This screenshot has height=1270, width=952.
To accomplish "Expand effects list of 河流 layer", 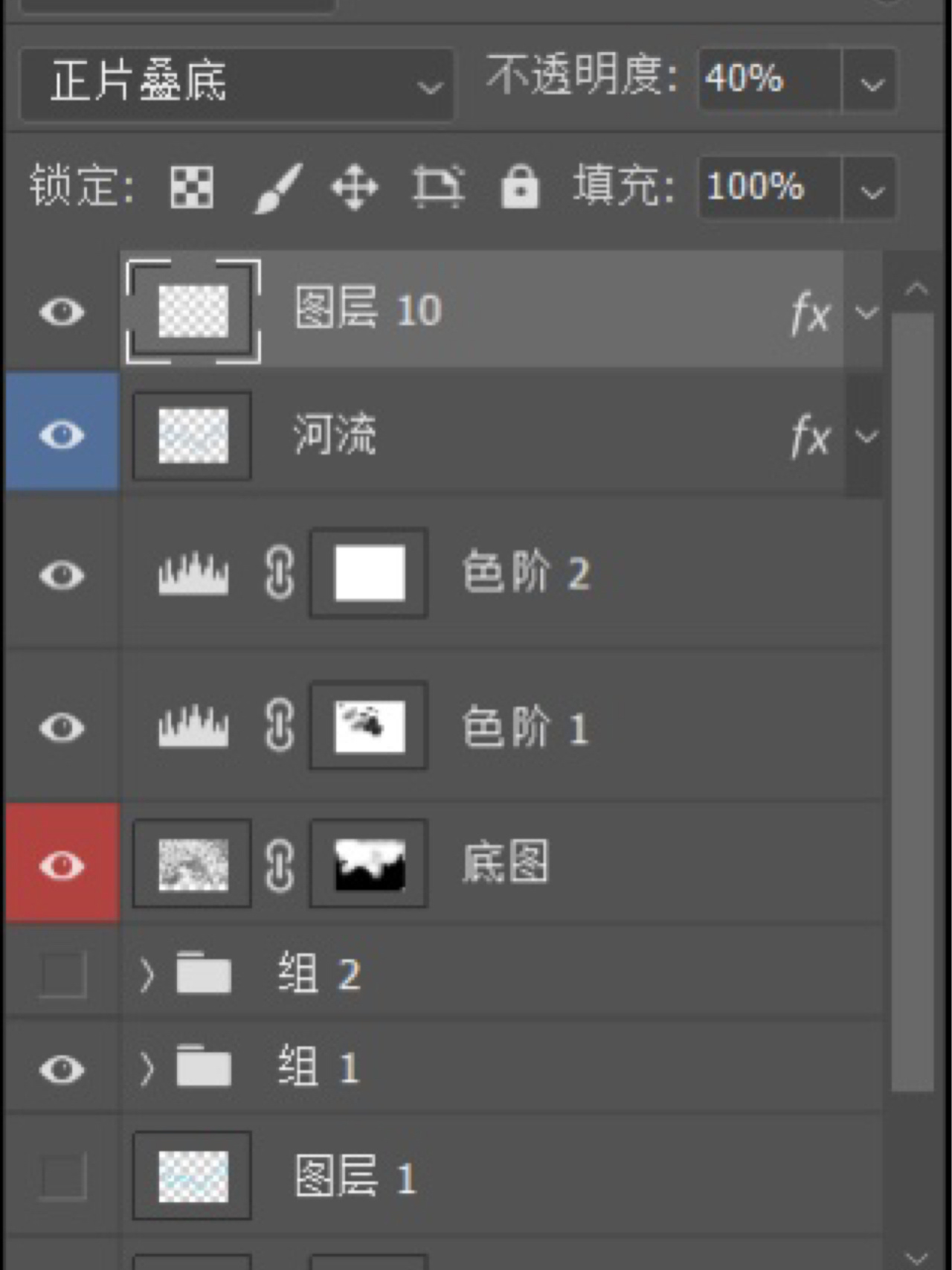I will pyautogui.click(x=867, y=435).
